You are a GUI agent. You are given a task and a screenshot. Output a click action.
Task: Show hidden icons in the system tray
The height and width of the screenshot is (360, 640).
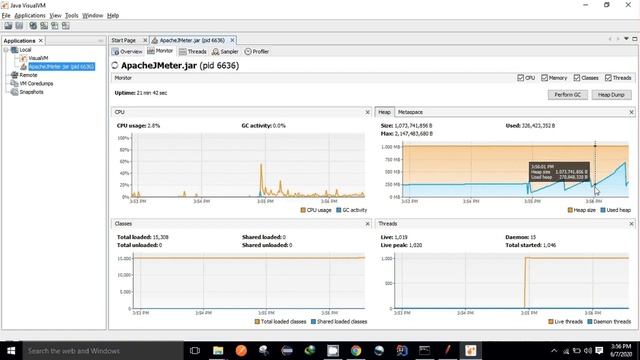[x=554, y=351]
